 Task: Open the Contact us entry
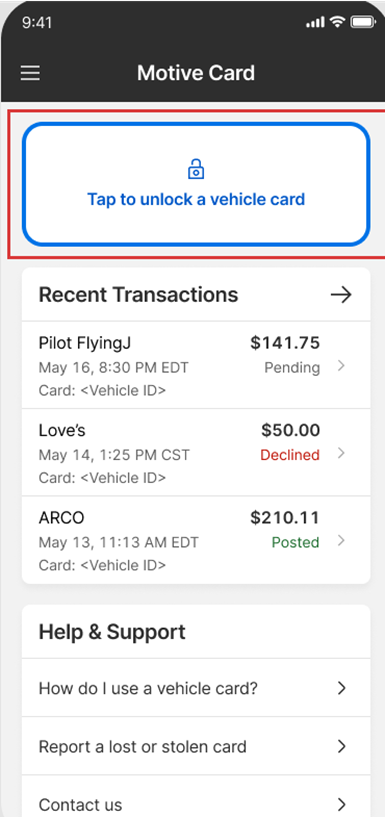coord(196,799)
